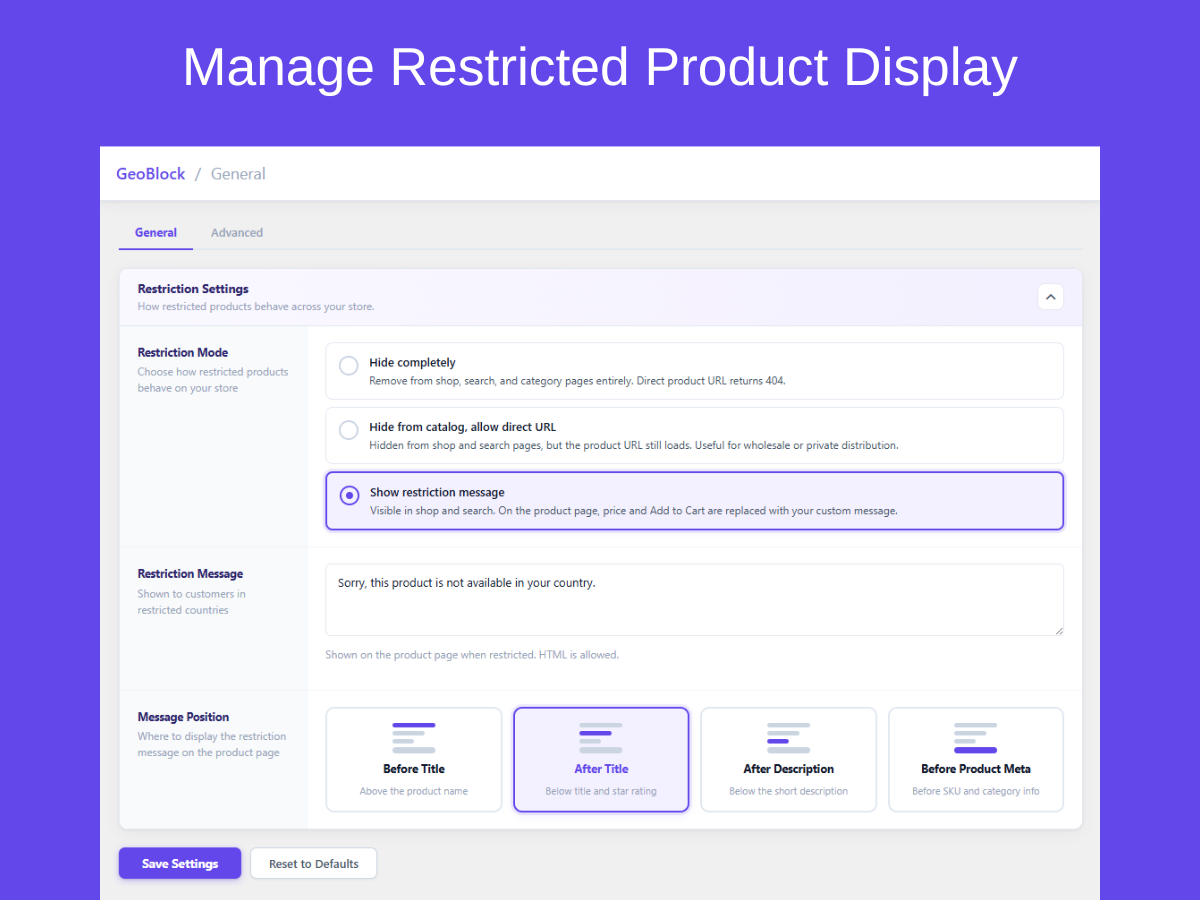This screenshot has width=1200, height=900.
Task: Click the Message Position label
Action: 183,717
